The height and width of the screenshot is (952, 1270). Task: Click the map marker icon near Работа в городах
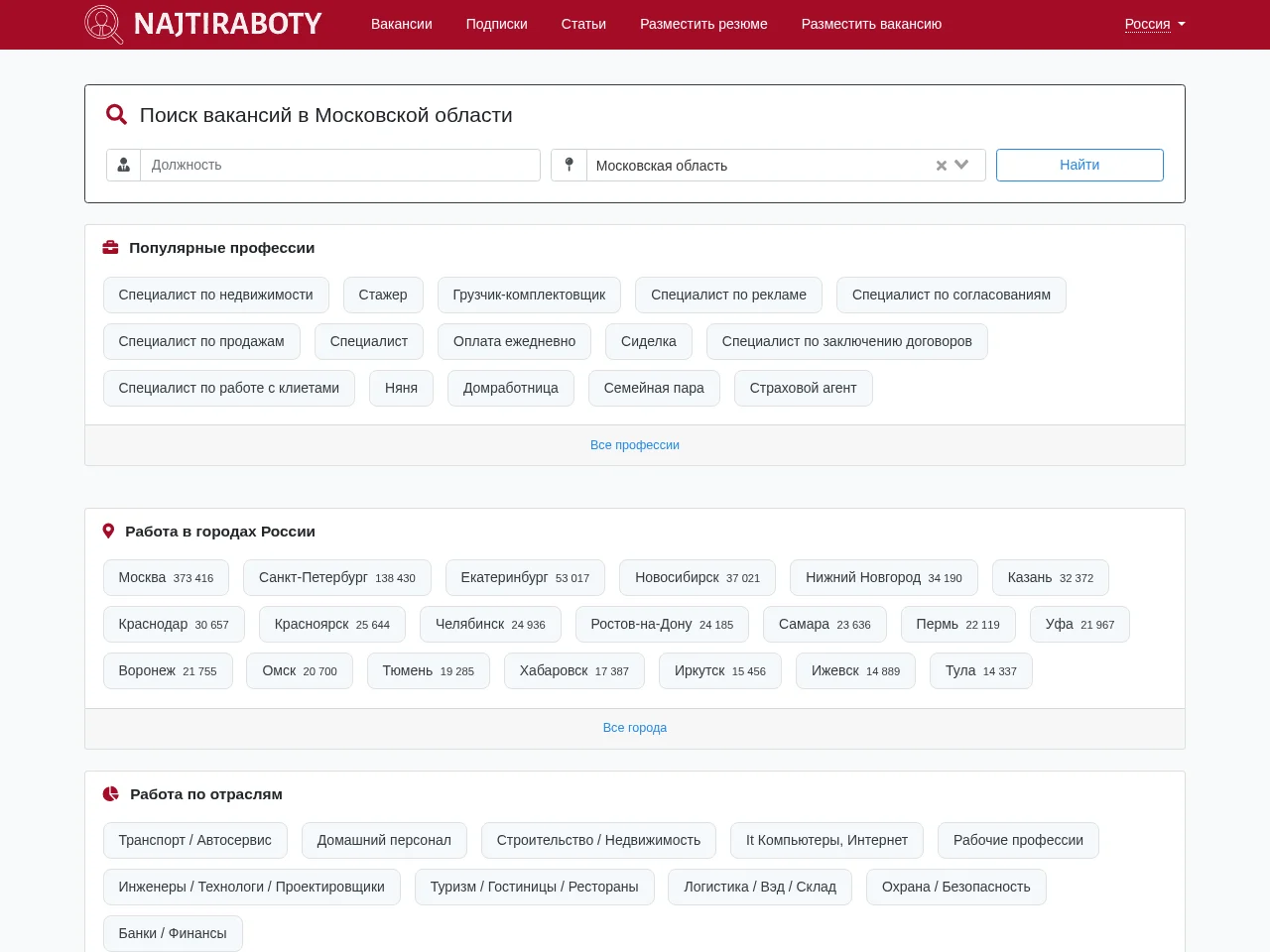click(109, 532)
